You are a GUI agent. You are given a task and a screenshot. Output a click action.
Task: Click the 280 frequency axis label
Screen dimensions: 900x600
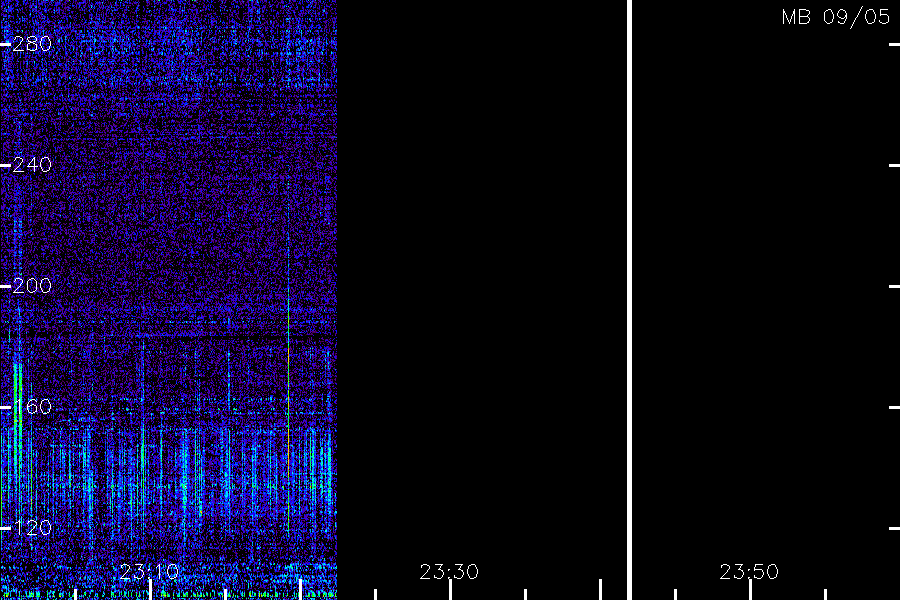(32, 44)
